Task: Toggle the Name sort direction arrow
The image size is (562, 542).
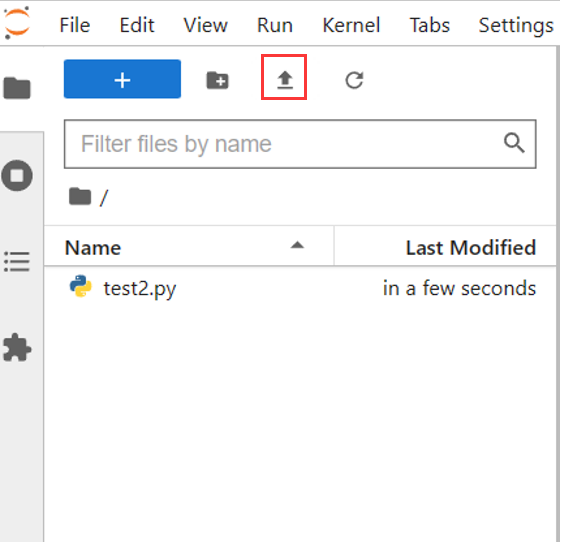Action: coord(297,245)
